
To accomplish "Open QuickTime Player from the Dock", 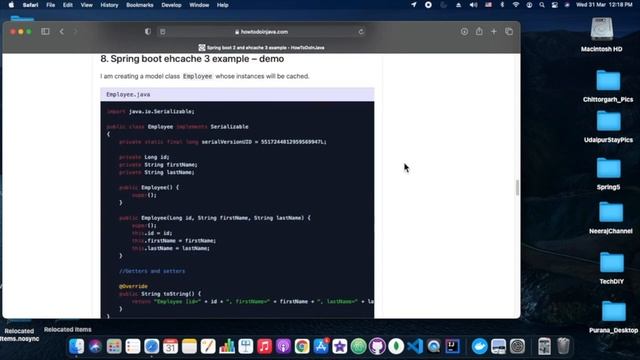I will (x=433, y=346).
